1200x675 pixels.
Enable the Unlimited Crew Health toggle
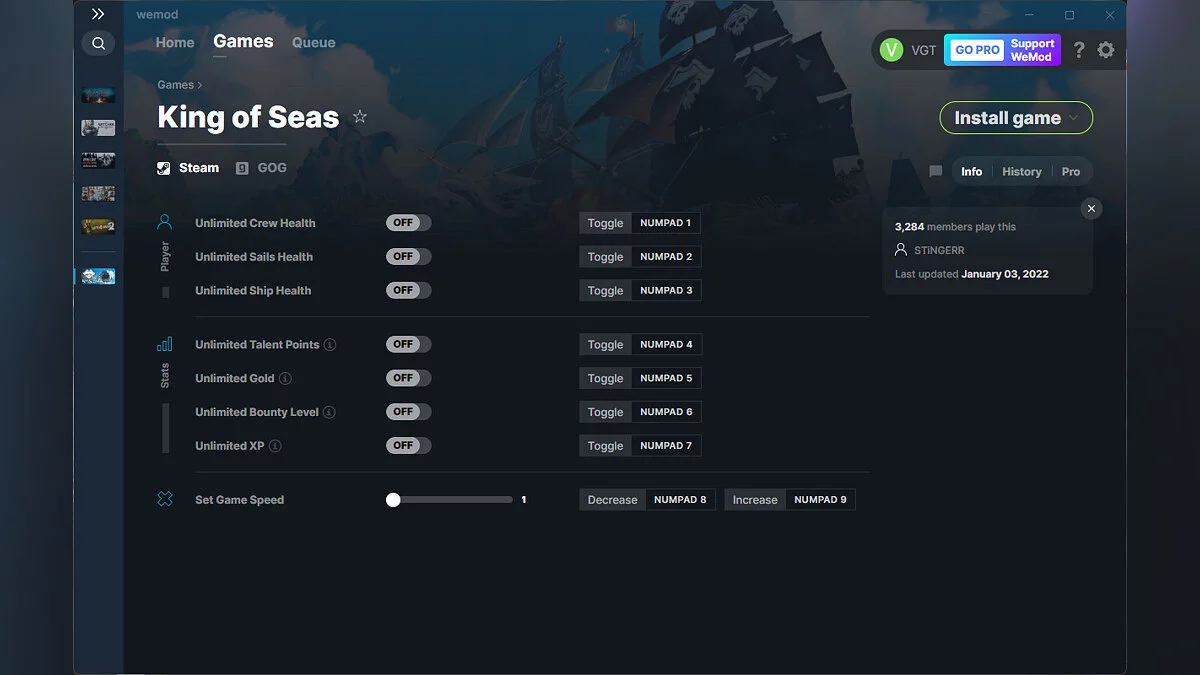pyautogui.click(x=407, y=222)
